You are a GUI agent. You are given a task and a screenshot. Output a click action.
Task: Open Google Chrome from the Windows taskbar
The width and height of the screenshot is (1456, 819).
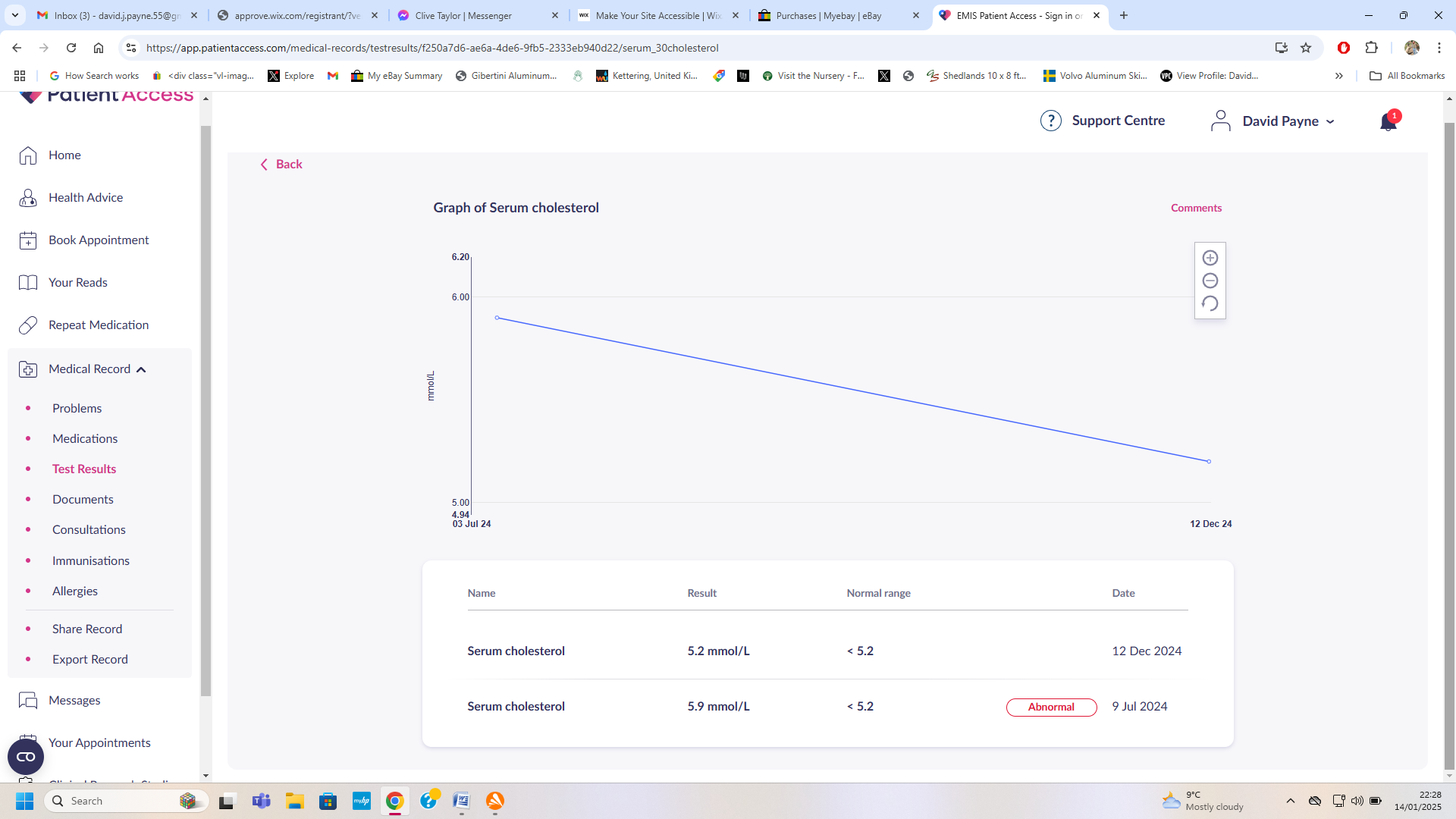click(394, 801)
